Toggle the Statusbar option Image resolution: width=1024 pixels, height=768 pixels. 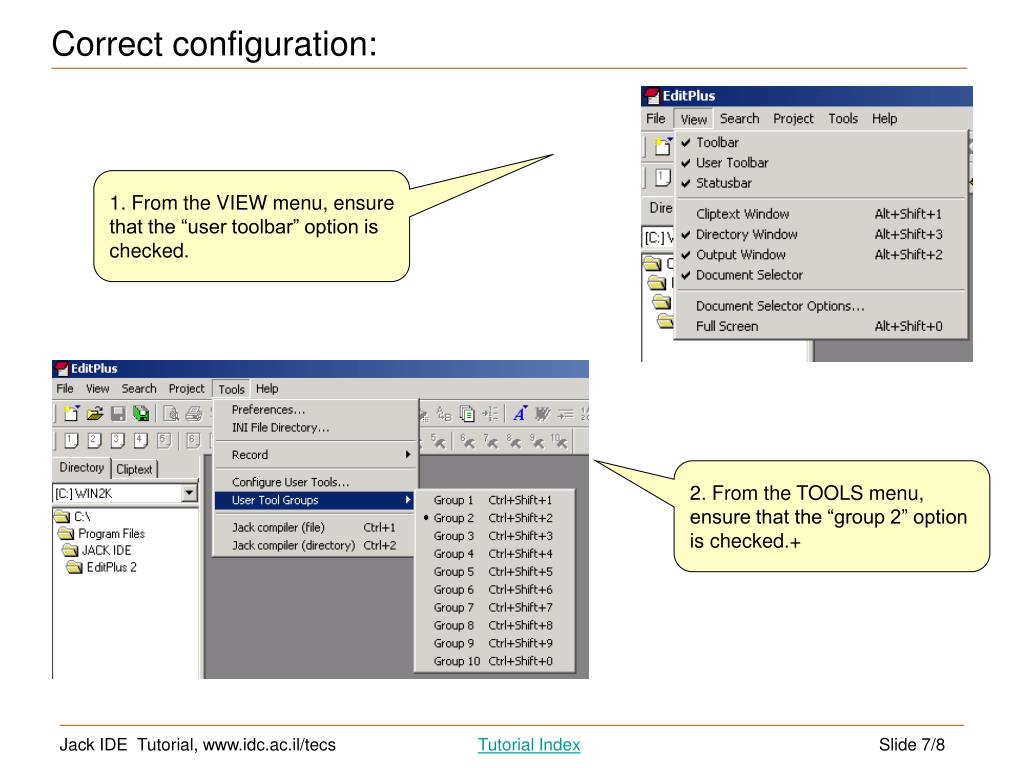pyautogui.click(x=820, y=183)
